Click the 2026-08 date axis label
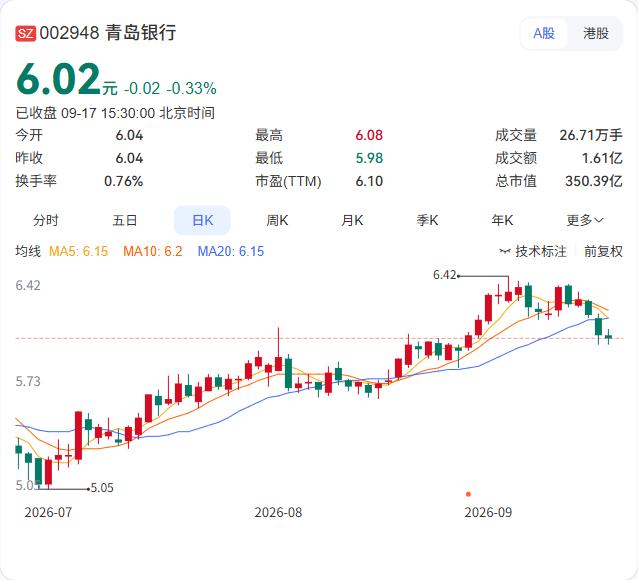This screenshot has height=580, width=638. pyautogui.click(x=278, y=512)
